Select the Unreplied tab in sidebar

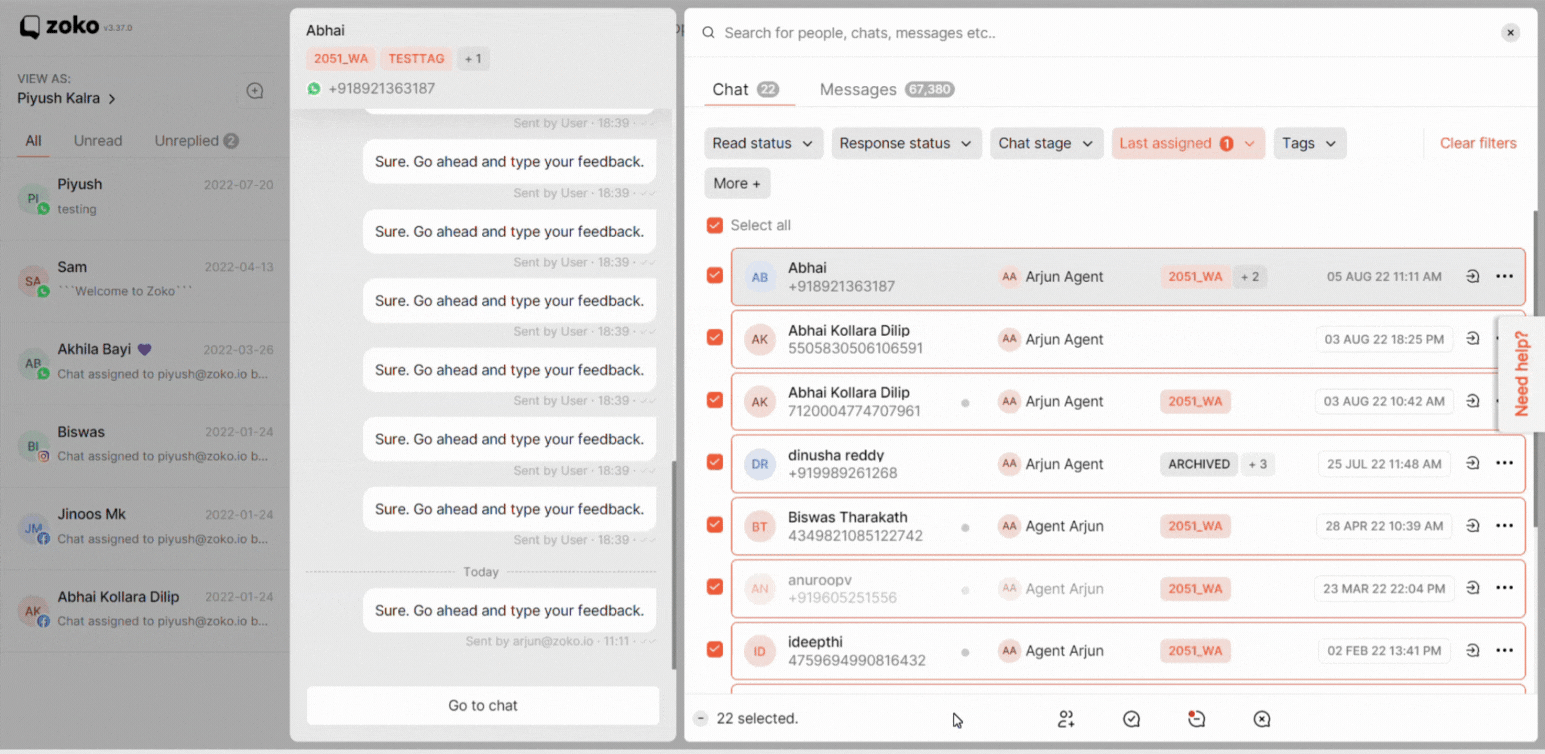click(196, 141)
